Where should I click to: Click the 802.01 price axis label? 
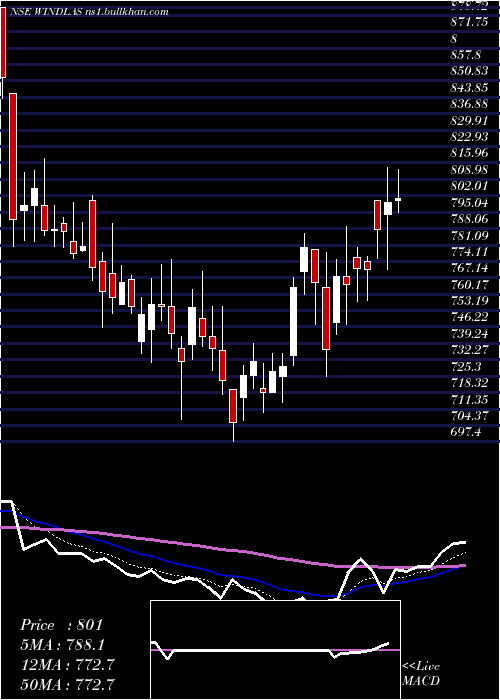tap(469, 186)
